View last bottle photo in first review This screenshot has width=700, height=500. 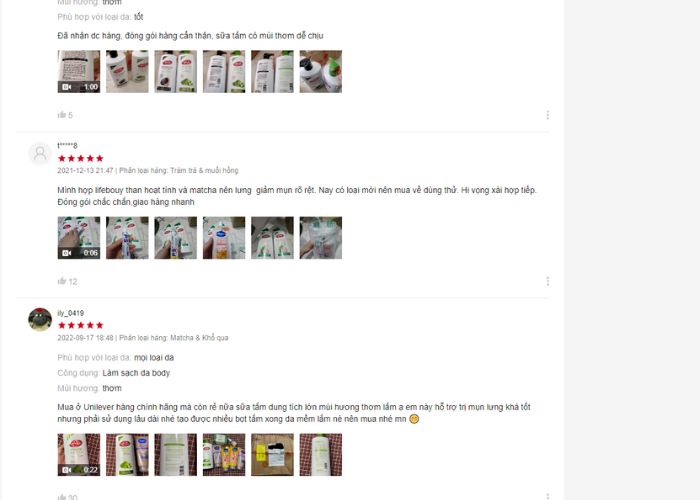(321, 71)
